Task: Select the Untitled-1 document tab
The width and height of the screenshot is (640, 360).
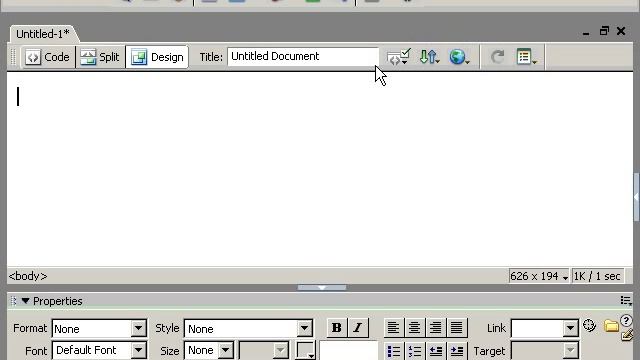Action: [x=42, y=34]
